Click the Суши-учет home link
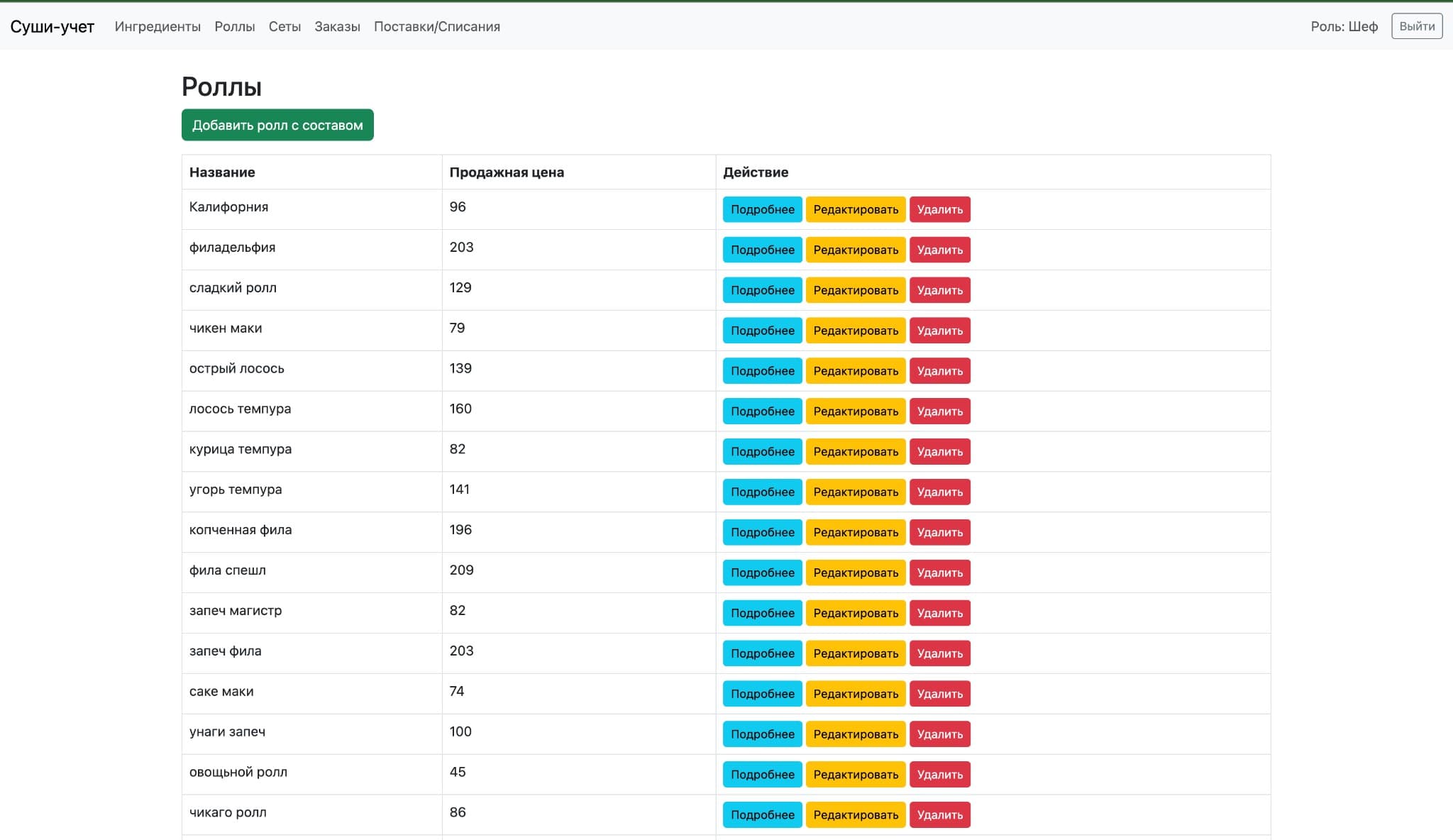This screenshot has height=840, width=1453. tap(53, 26)
